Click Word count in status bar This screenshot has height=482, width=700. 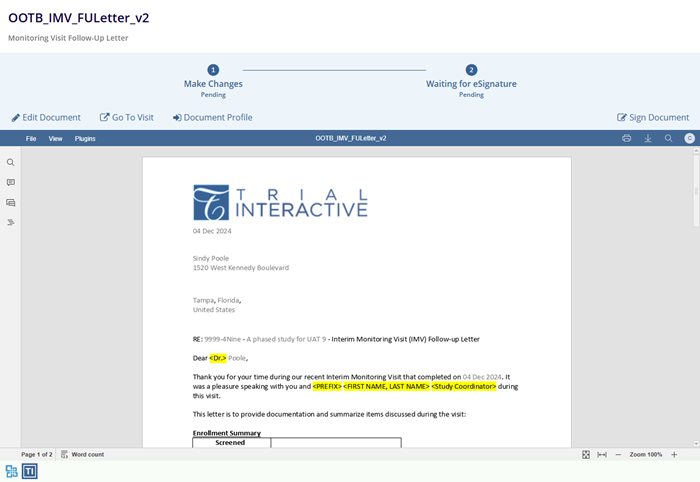[x=82, y=454]
